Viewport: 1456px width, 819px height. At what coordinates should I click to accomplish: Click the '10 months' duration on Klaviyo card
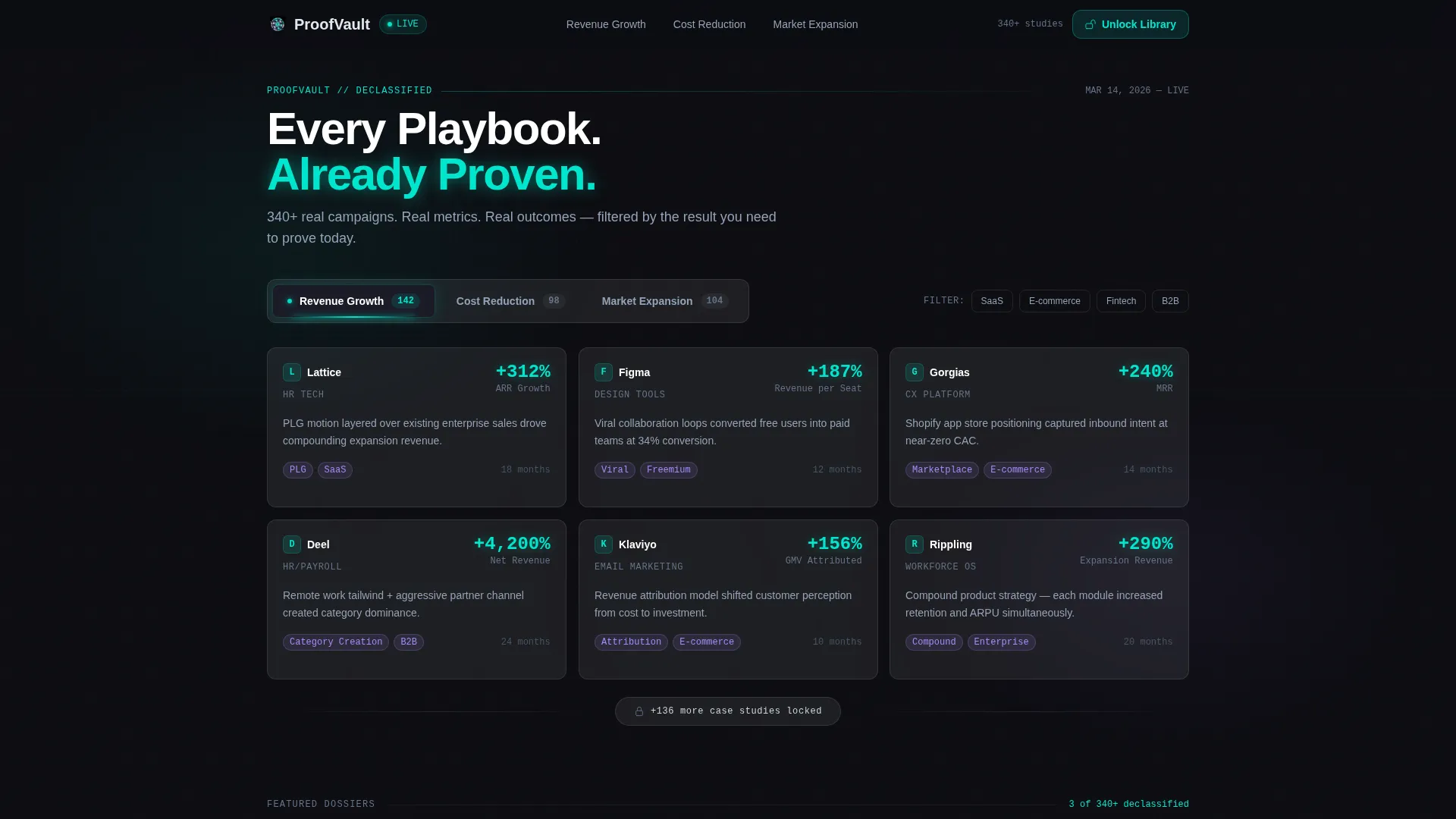(x=837, y=642)
